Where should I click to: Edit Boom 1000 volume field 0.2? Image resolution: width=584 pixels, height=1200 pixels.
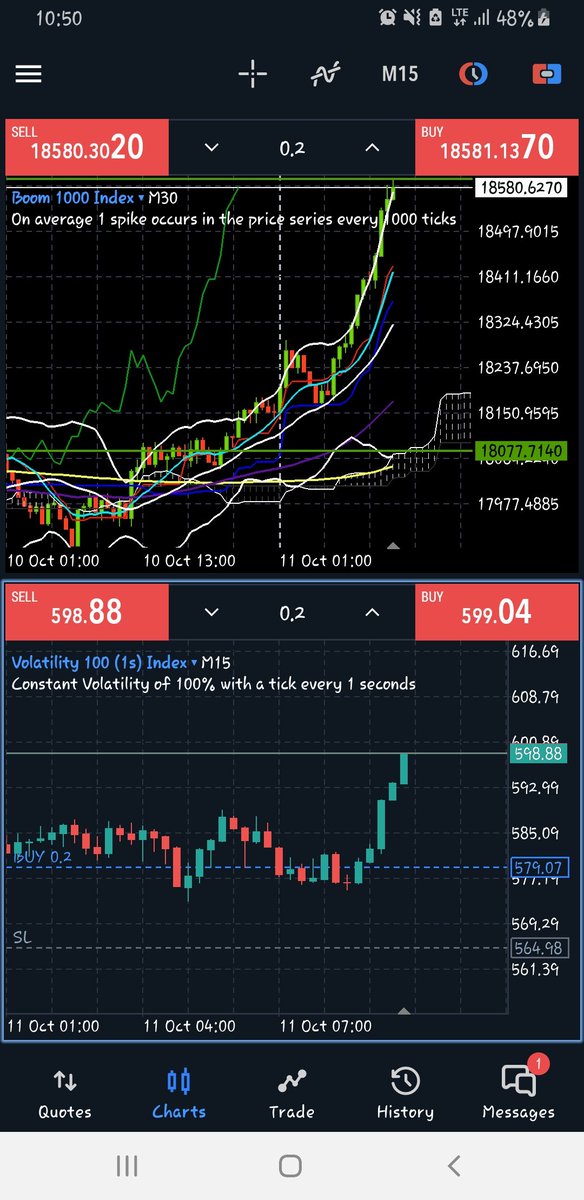(292, 148)
